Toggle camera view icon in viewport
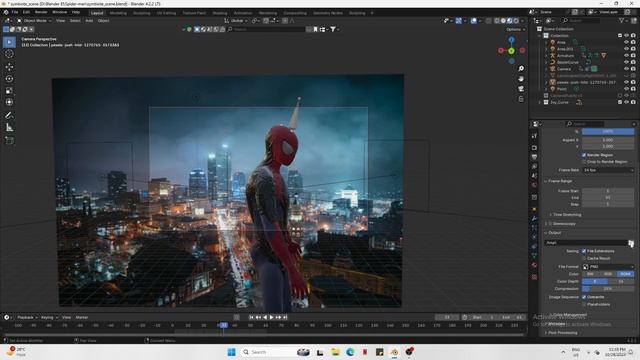Viewport: 640px width, 360px height. pos(521,89)
